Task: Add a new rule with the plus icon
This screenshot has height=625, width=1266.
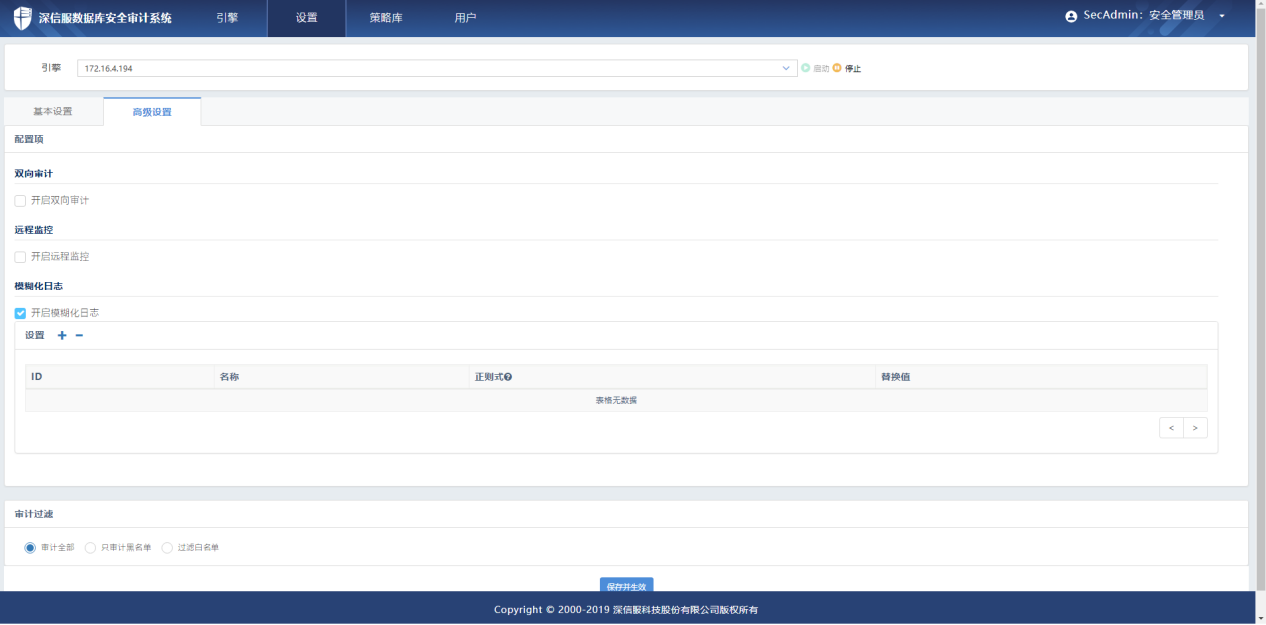Action: tap(62, 335)
